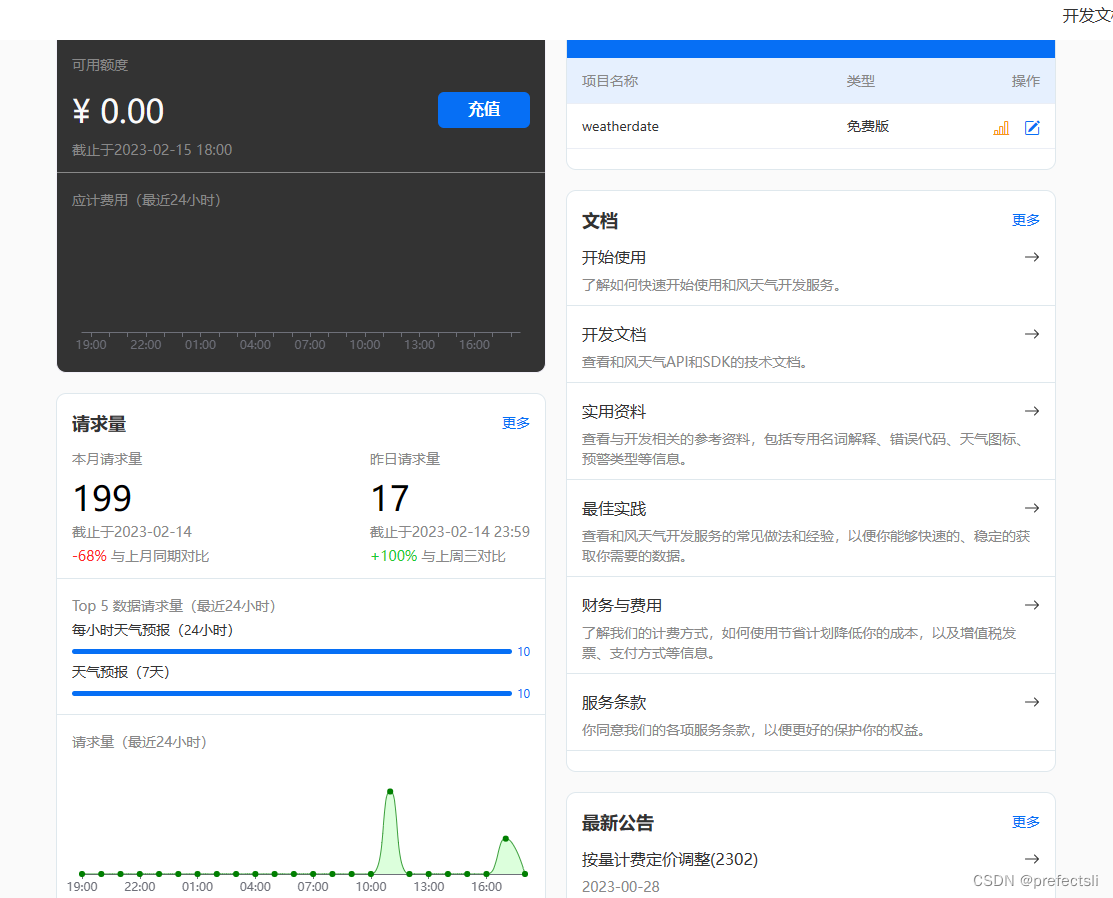
Task: Select the weatherdate project name
Action: 620,126
